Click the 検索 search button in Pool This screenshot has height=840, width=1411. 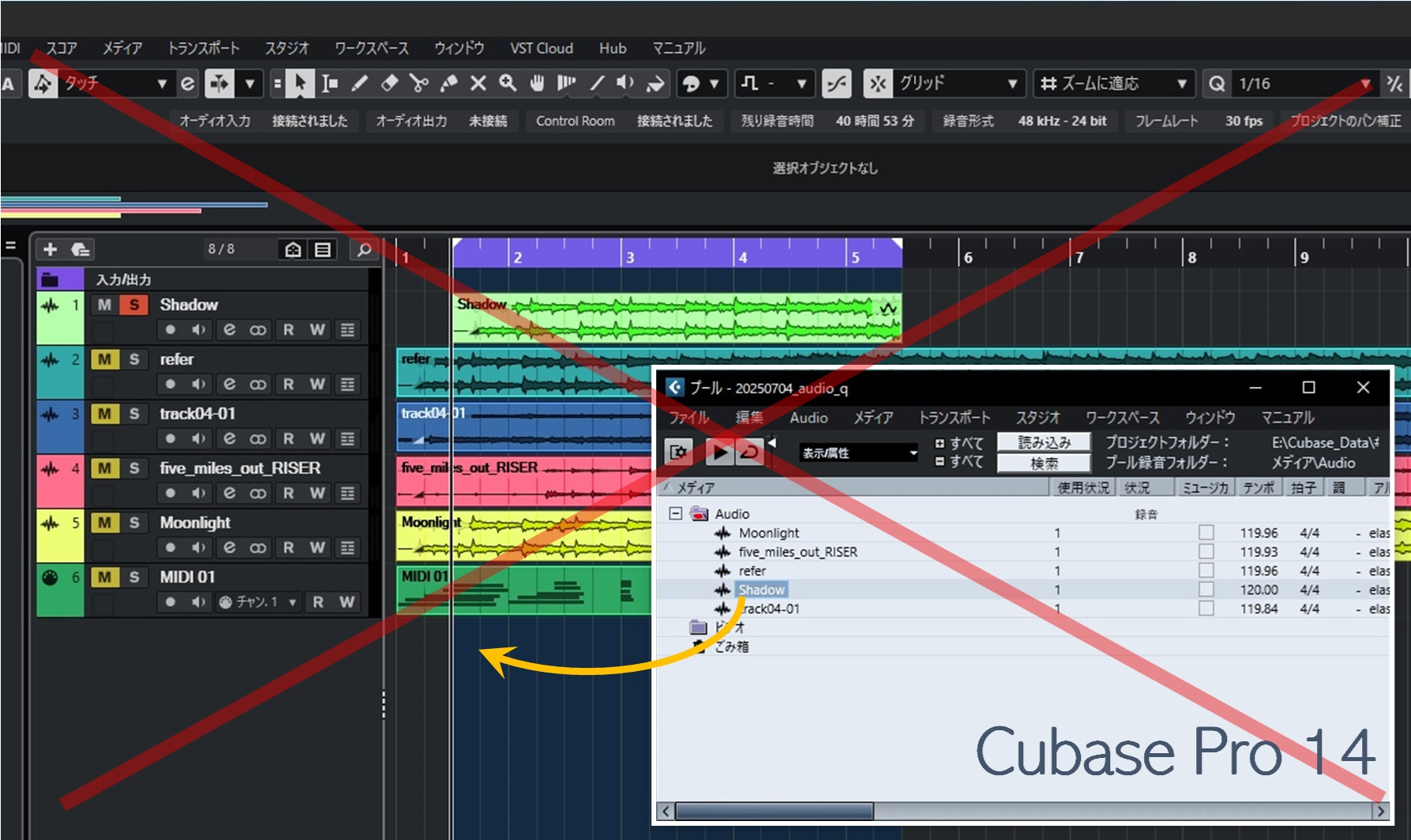[x=1044, y=463]
